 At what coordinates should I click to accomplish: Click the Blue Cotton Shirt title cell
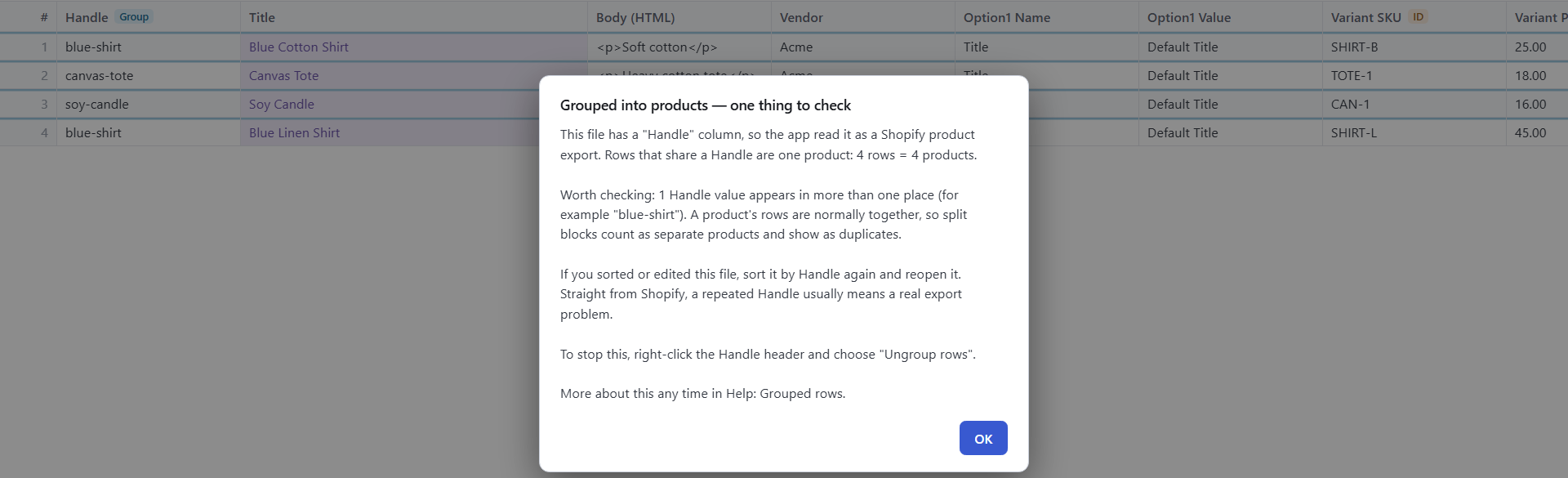413,47
